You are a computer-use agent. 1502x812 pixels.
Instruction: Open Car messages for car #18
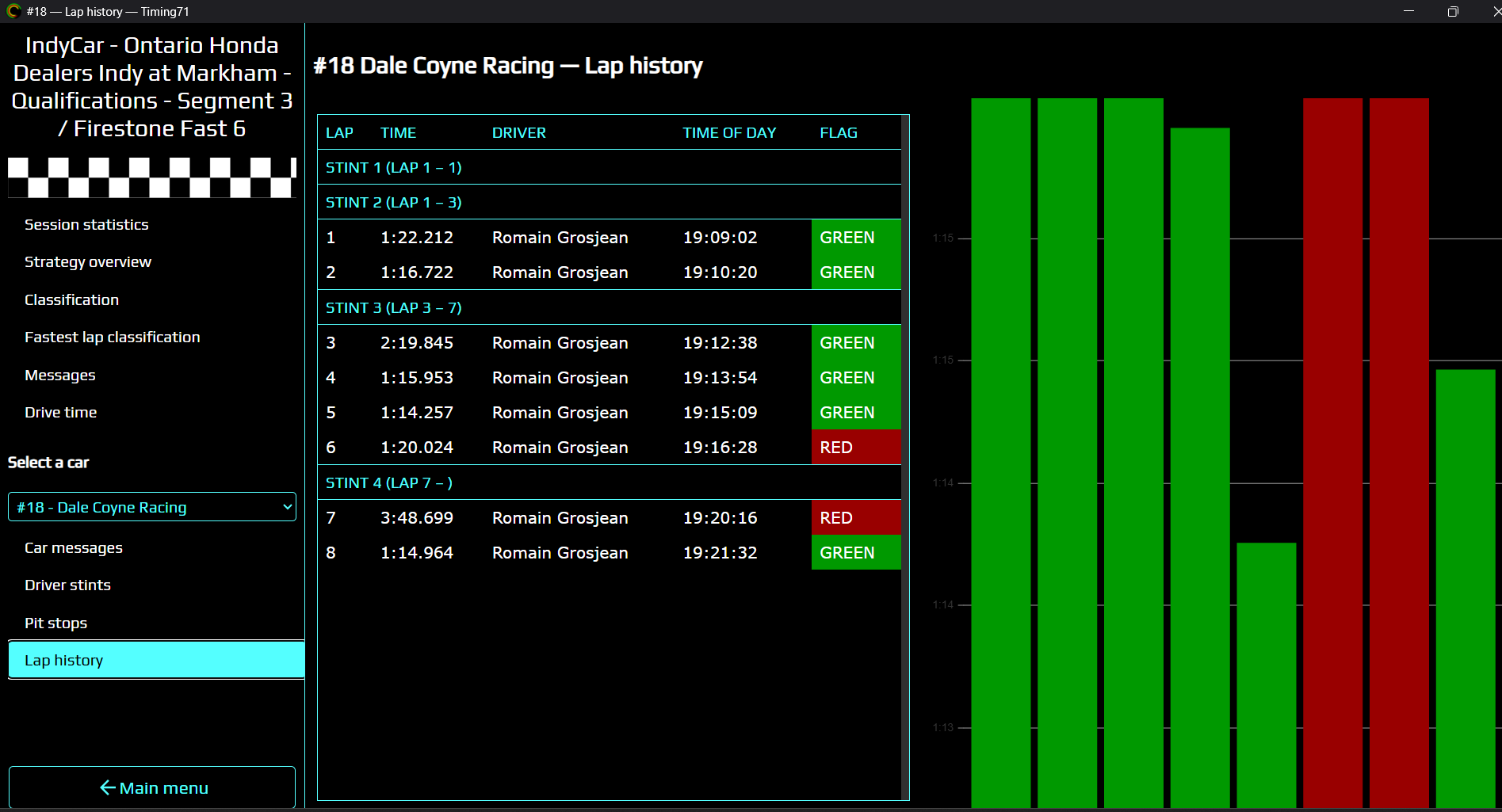coord(74,547)
